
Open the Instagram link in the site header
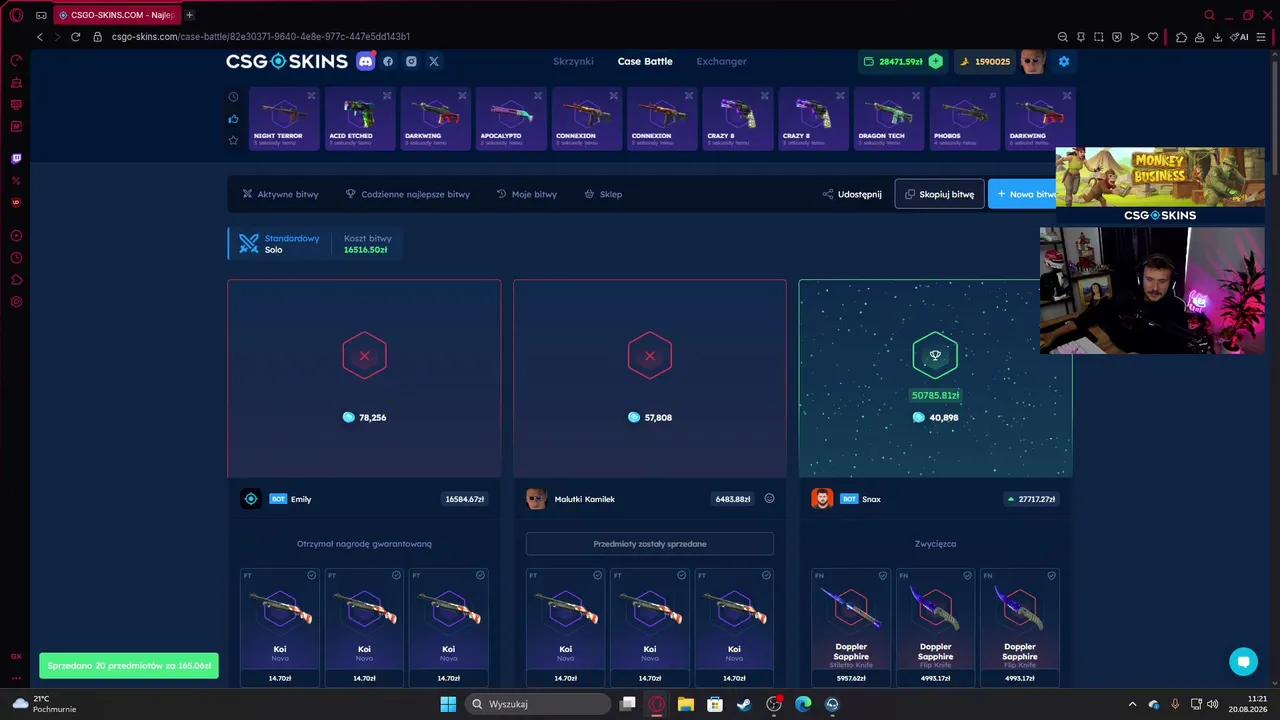point(411,61)
